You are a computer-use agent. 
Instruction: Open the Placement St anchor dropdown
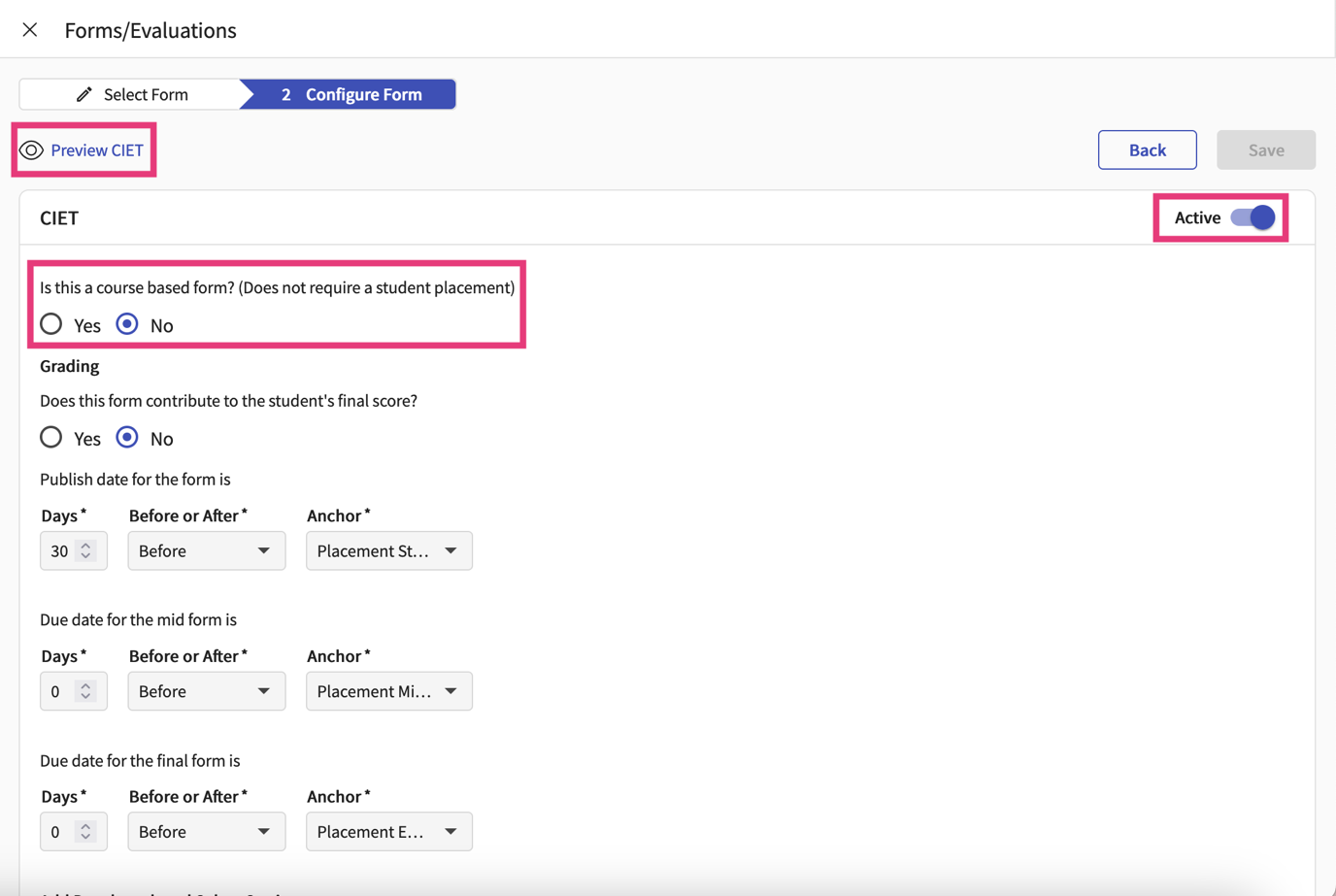[x=388, y=550]
